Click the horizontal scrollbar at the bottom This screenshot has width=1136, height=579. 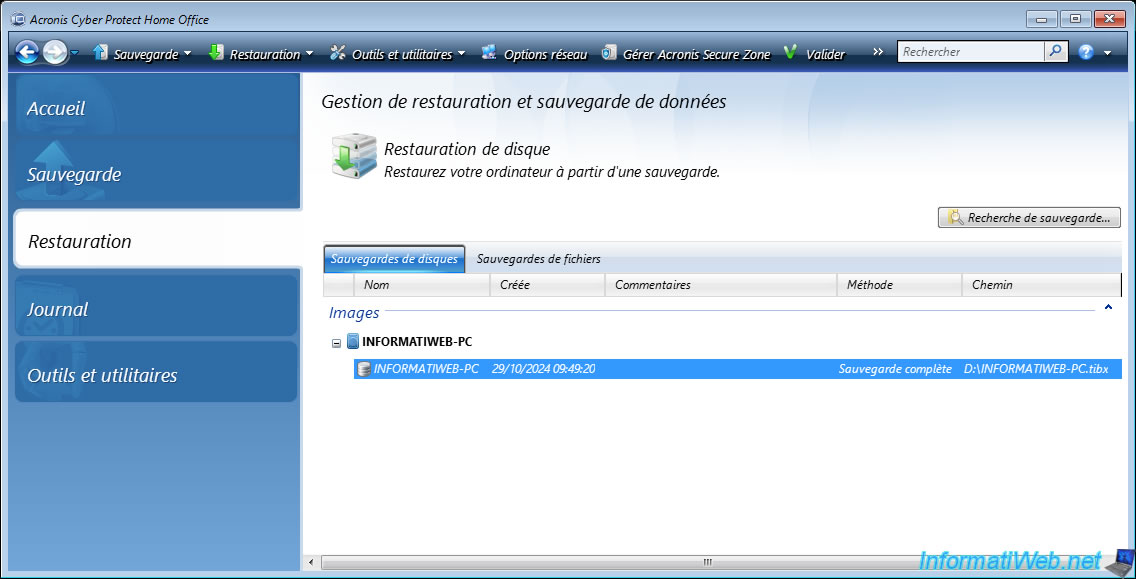pos(707,562)
